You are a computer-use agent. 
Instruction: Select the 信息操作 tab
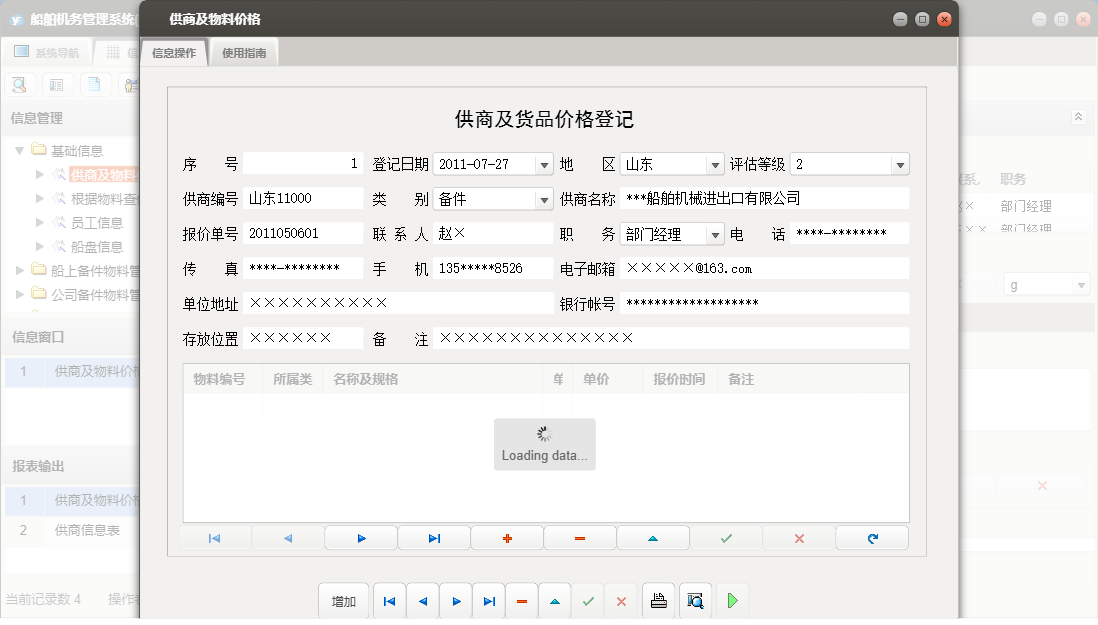174,53
